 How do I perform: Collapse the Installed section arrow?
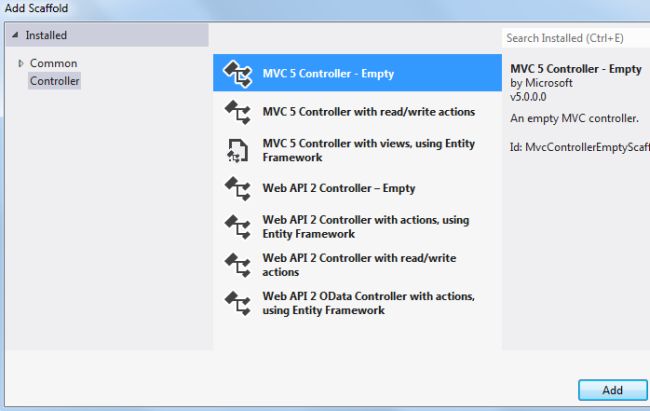point(14,35)
